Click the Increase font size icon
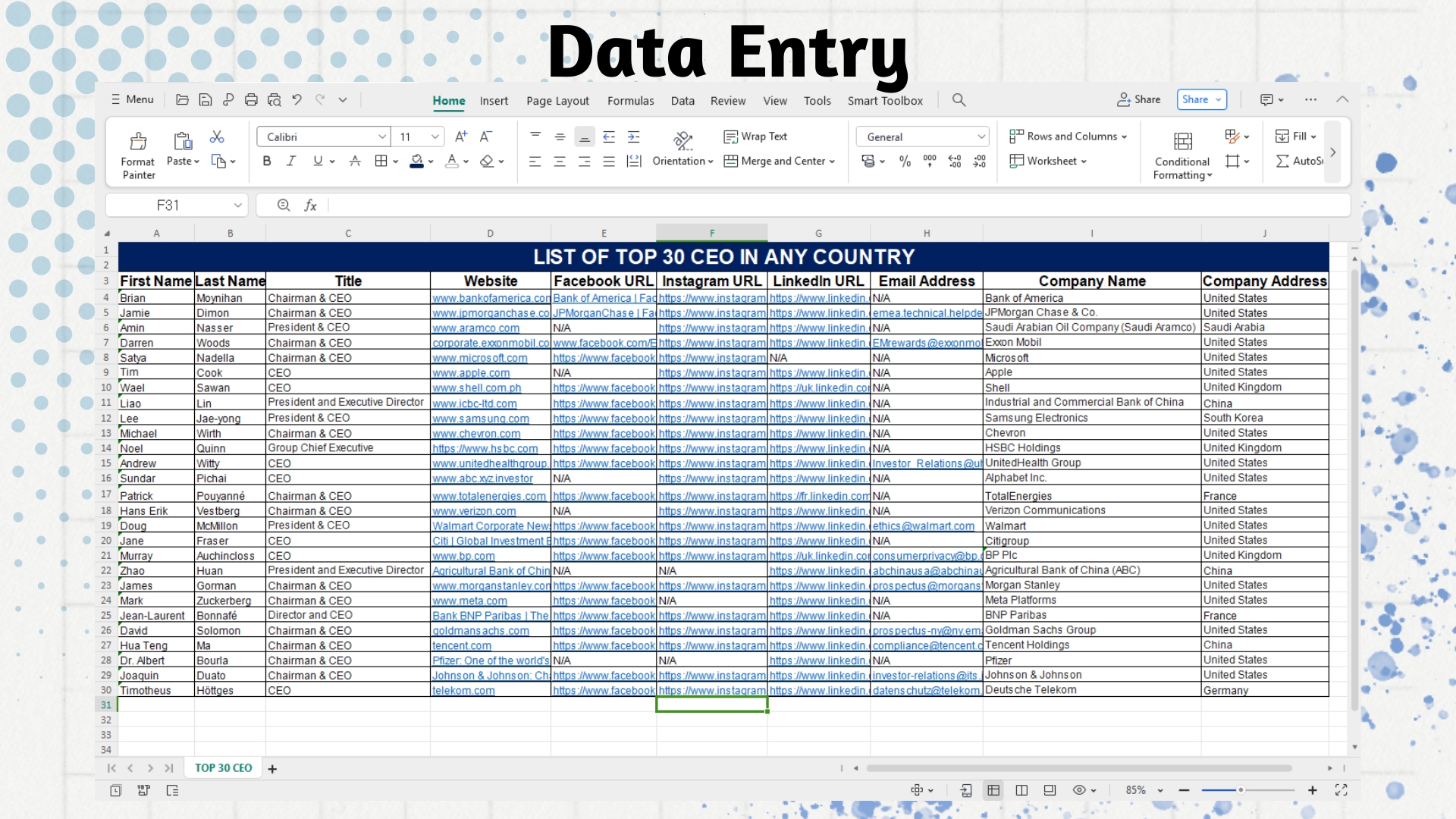1456x819 pixels. tap(461, 137)
